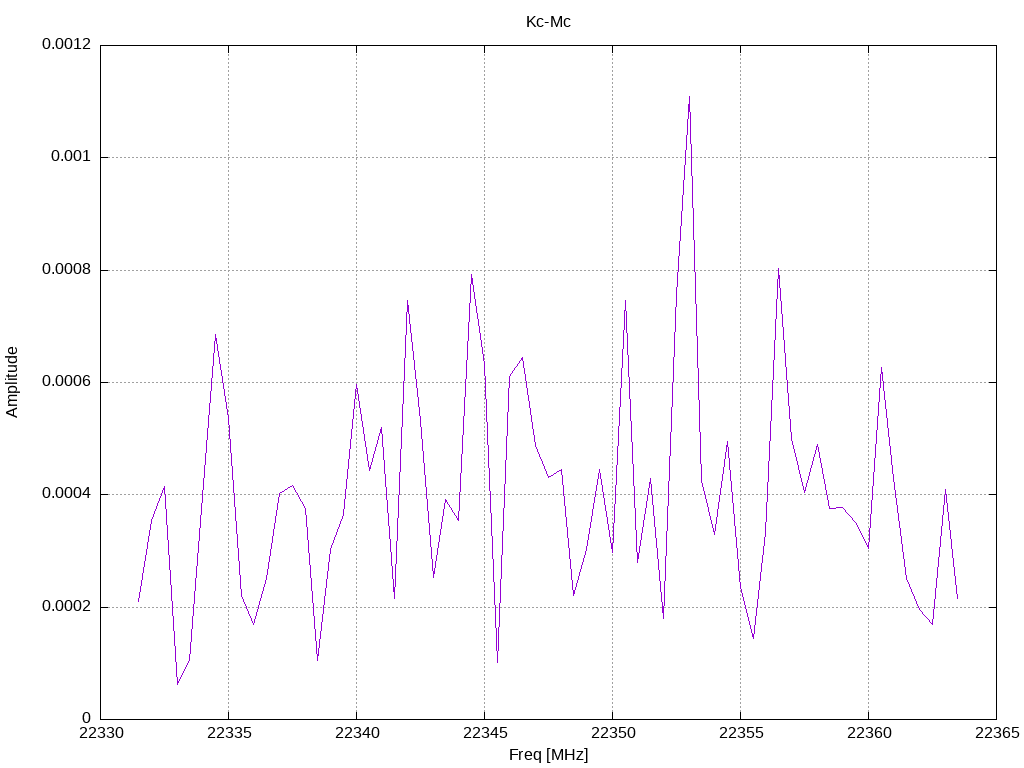
Task: Click x-axis tick label 22335
Action: 229,733
